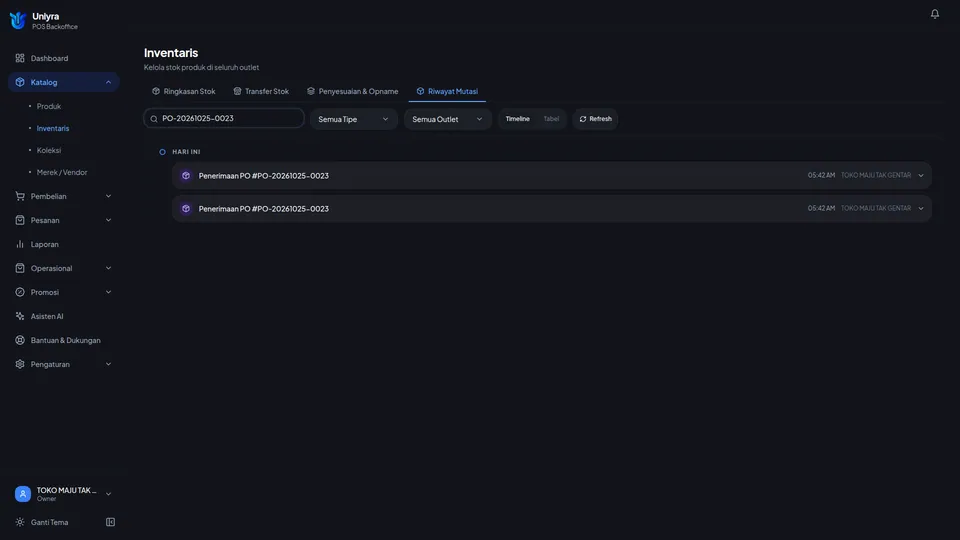
Task: Click the search magnifier icon
Action: [154, 119]
